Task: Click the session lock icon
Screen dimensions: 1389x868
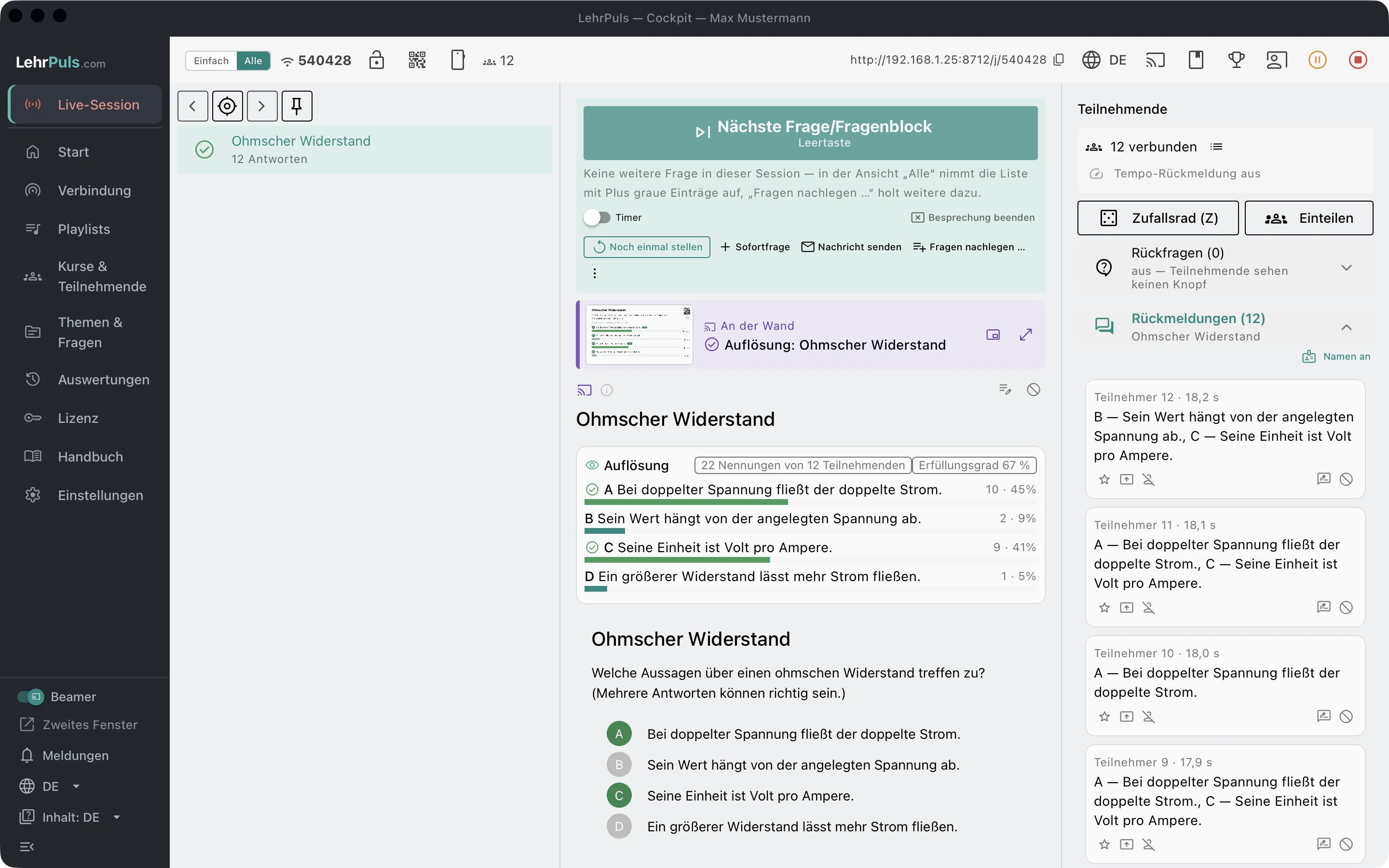Action: click(x=377, y=60)
